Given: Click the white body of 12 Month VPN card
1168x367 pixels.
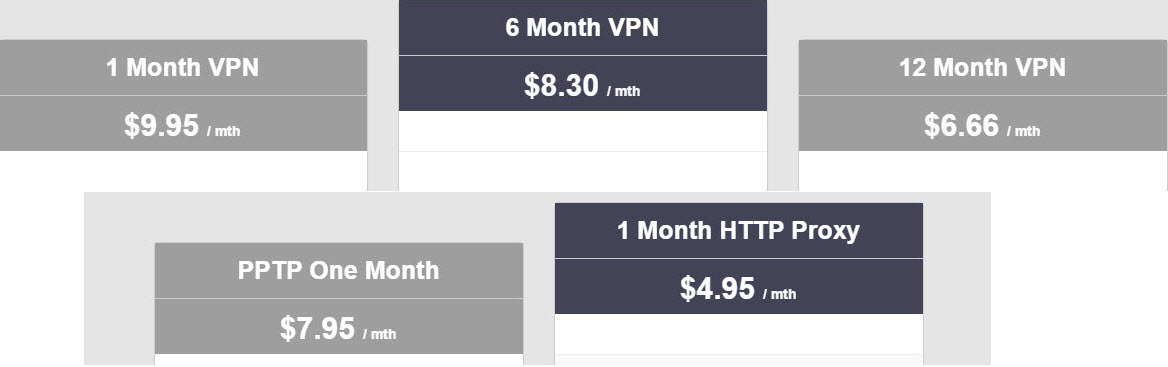Looking at the screenshot, I should 983,170.
